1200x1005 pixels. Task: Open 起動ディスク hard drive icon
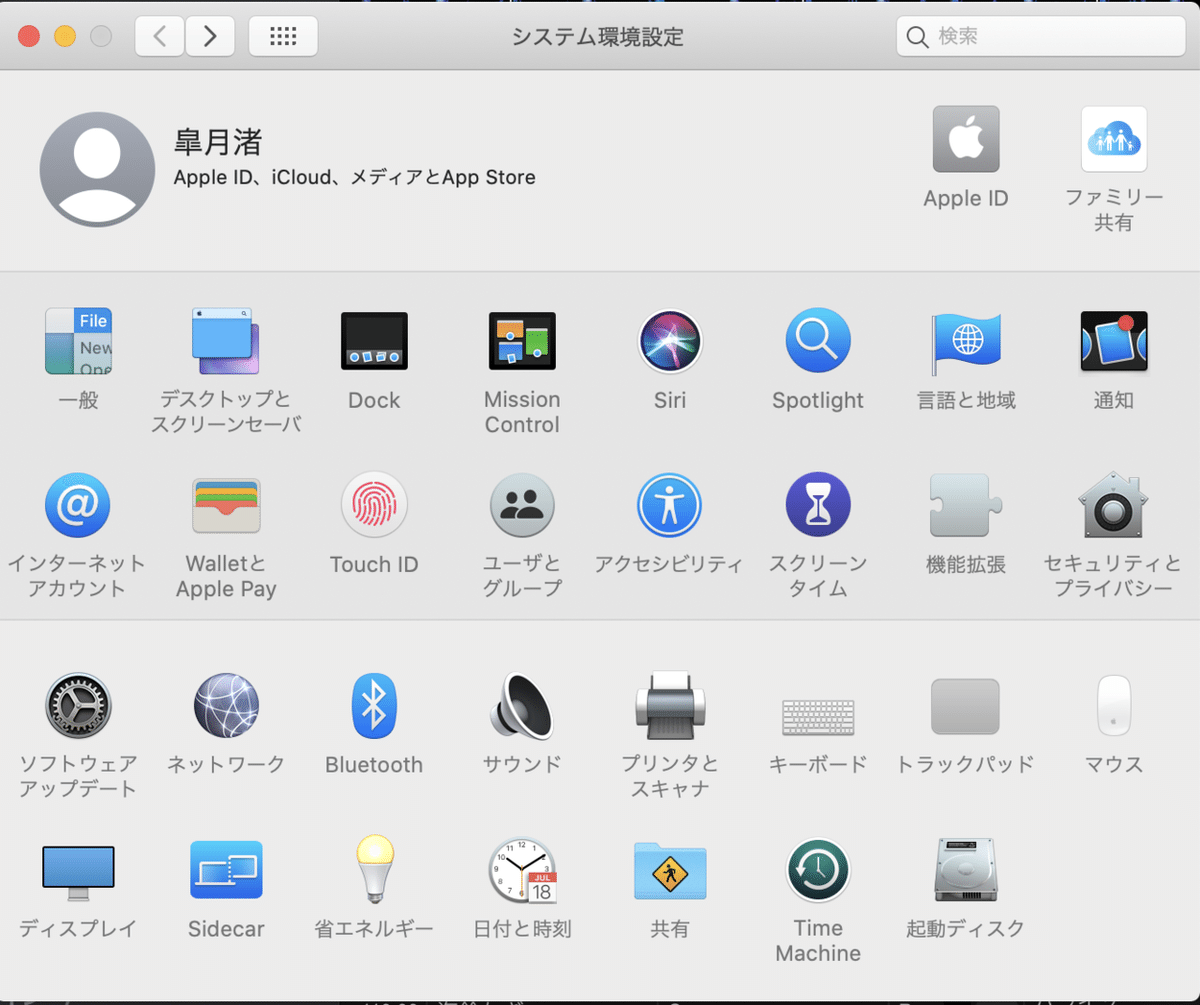tap(966, 870)
